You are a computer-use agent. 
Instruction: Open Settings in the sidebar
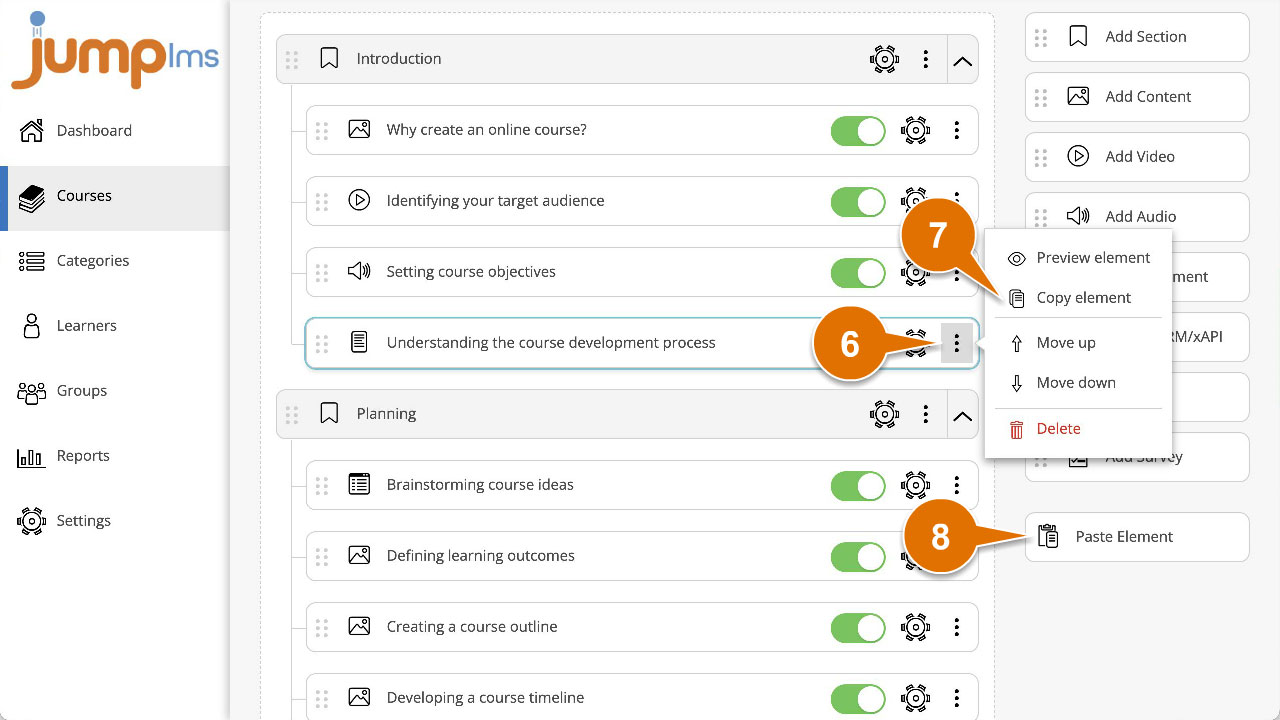click(x=115, y=521)
